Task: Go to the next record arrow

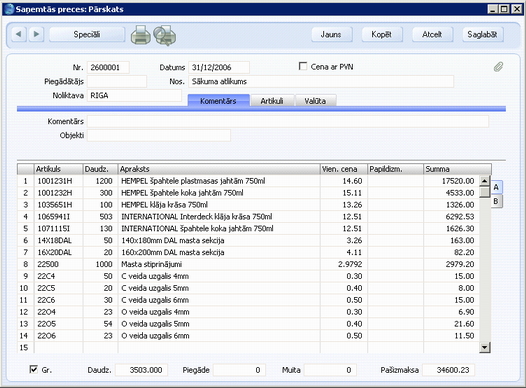Action: coord(36,34)
